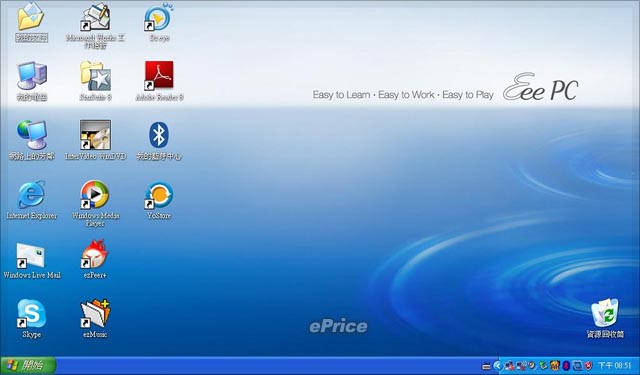The width and height of the screenshot is (640, 375).
Task: Open the Recycle Bin icon
Action: tap(605, 313)
